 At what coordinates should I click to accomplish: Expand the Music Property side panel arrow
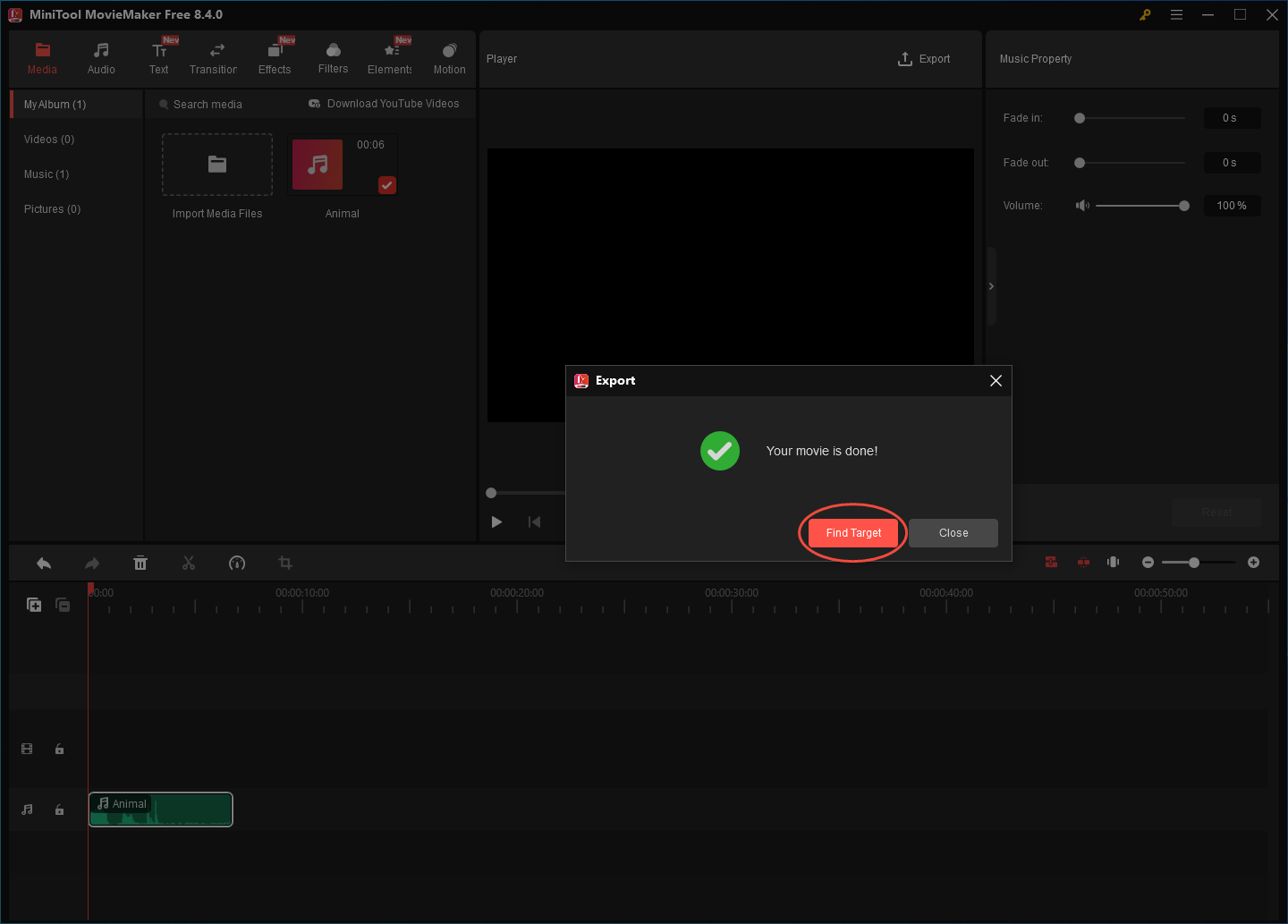991,285
